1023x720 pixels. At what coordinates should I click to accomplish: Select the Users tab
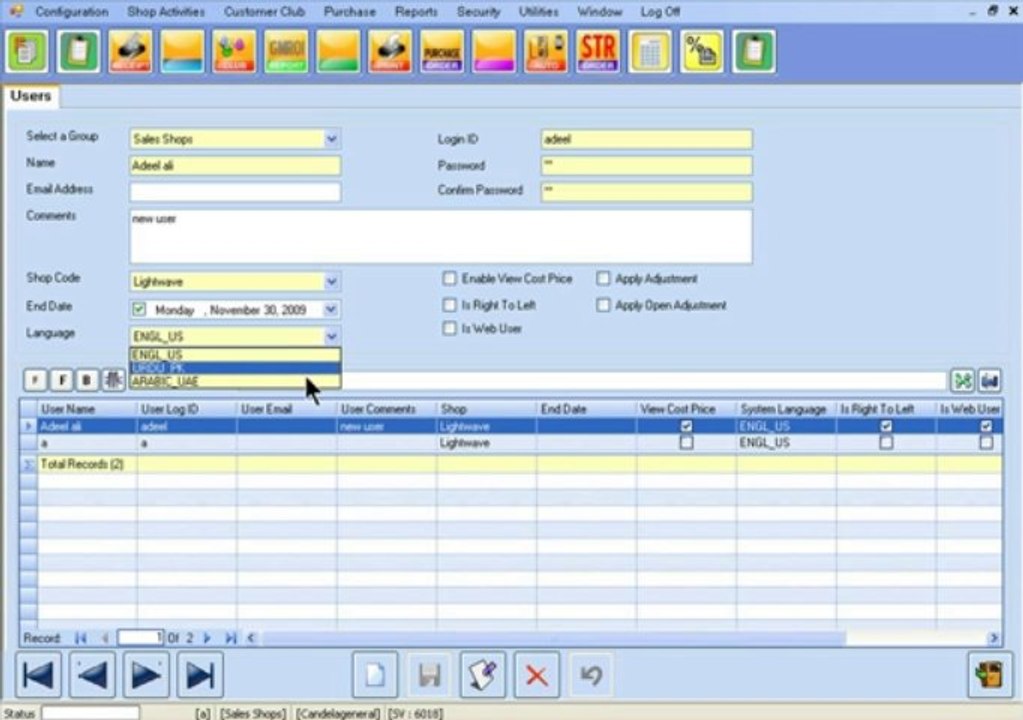[x=31, y=96]
